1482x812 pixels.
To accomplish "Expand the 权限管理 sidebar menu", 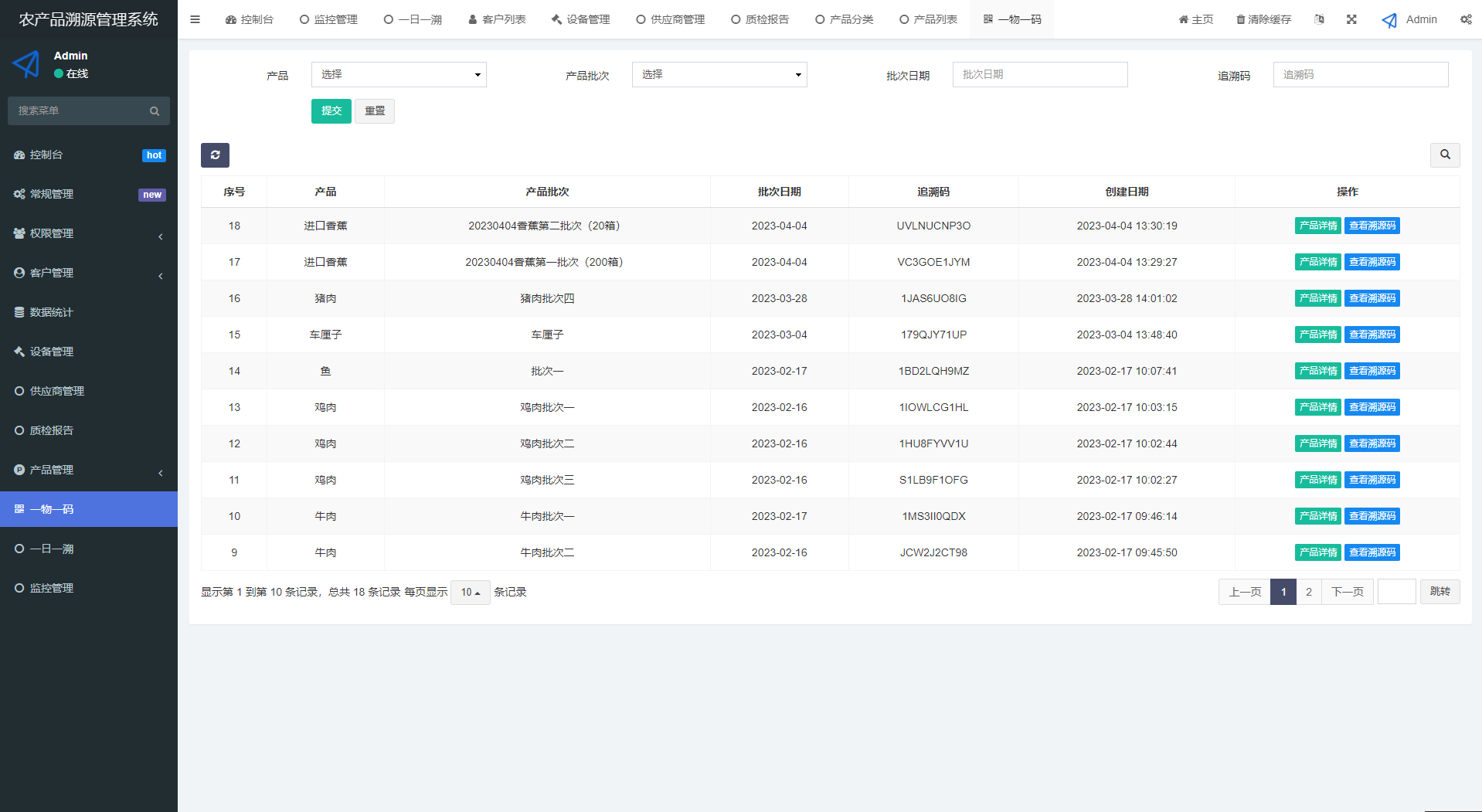I will [89, 233].
